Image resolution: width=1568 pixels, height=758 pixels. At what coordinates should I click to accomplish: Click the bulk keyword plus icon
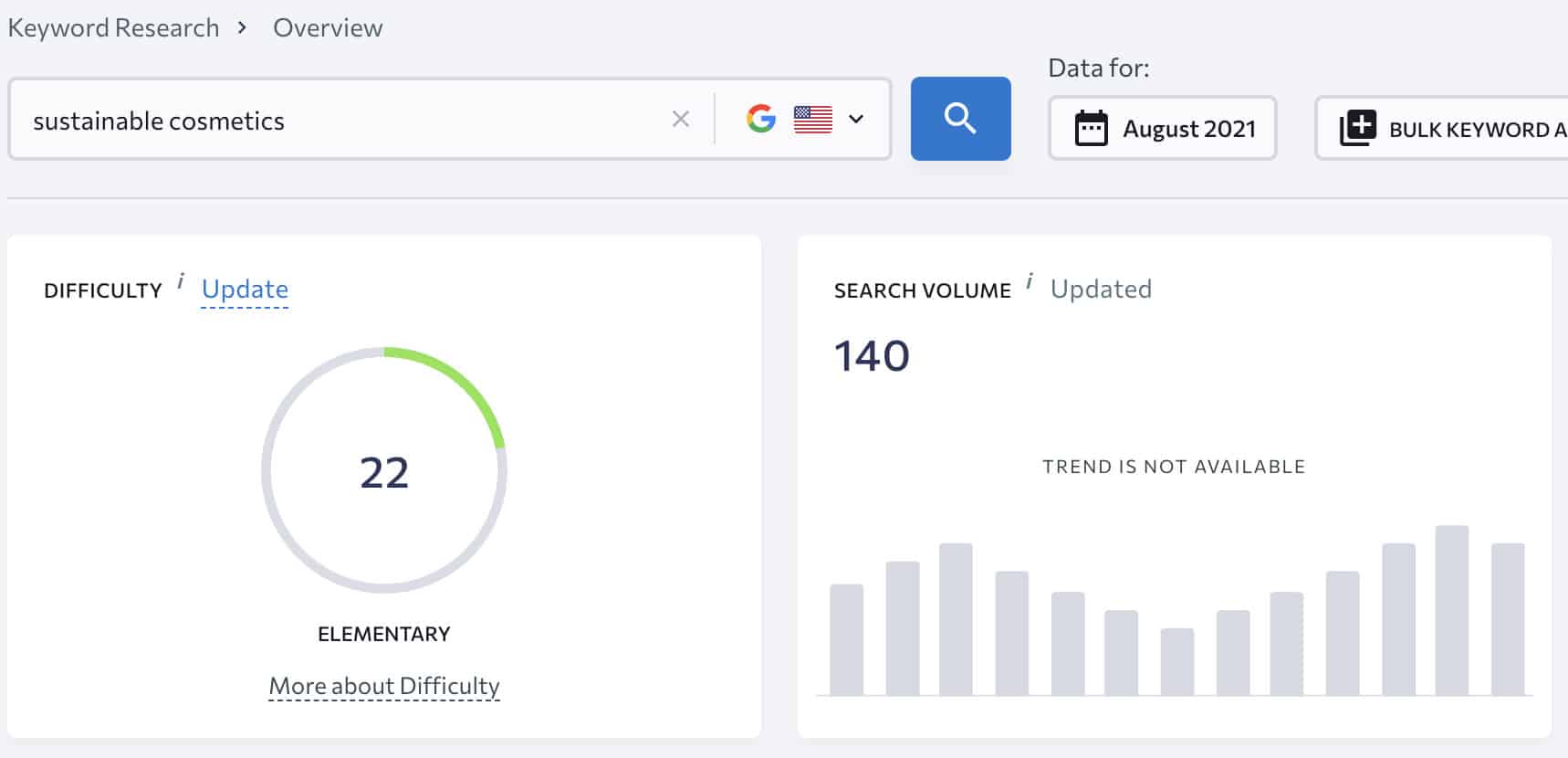click(1357, 128)
